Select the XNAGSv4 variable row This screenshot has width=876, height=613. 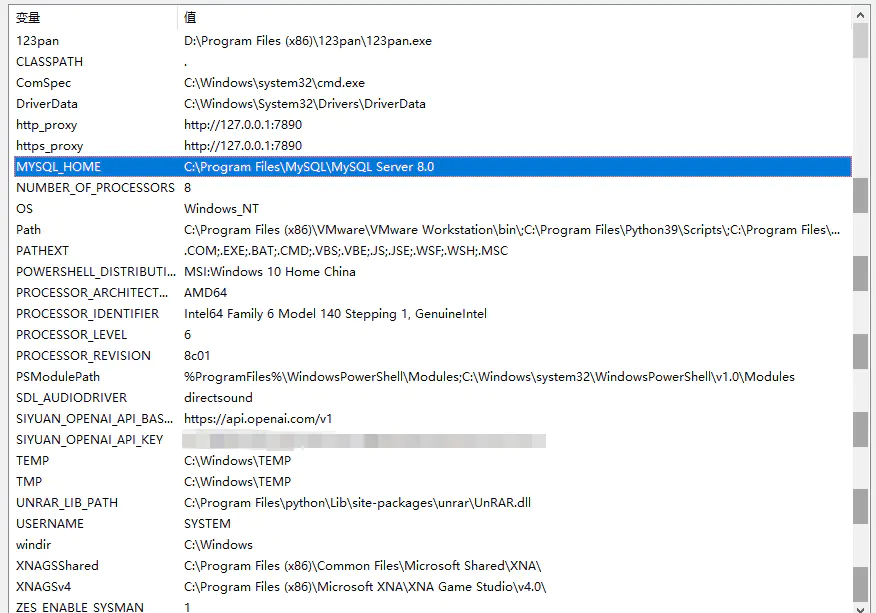[432, 587]
